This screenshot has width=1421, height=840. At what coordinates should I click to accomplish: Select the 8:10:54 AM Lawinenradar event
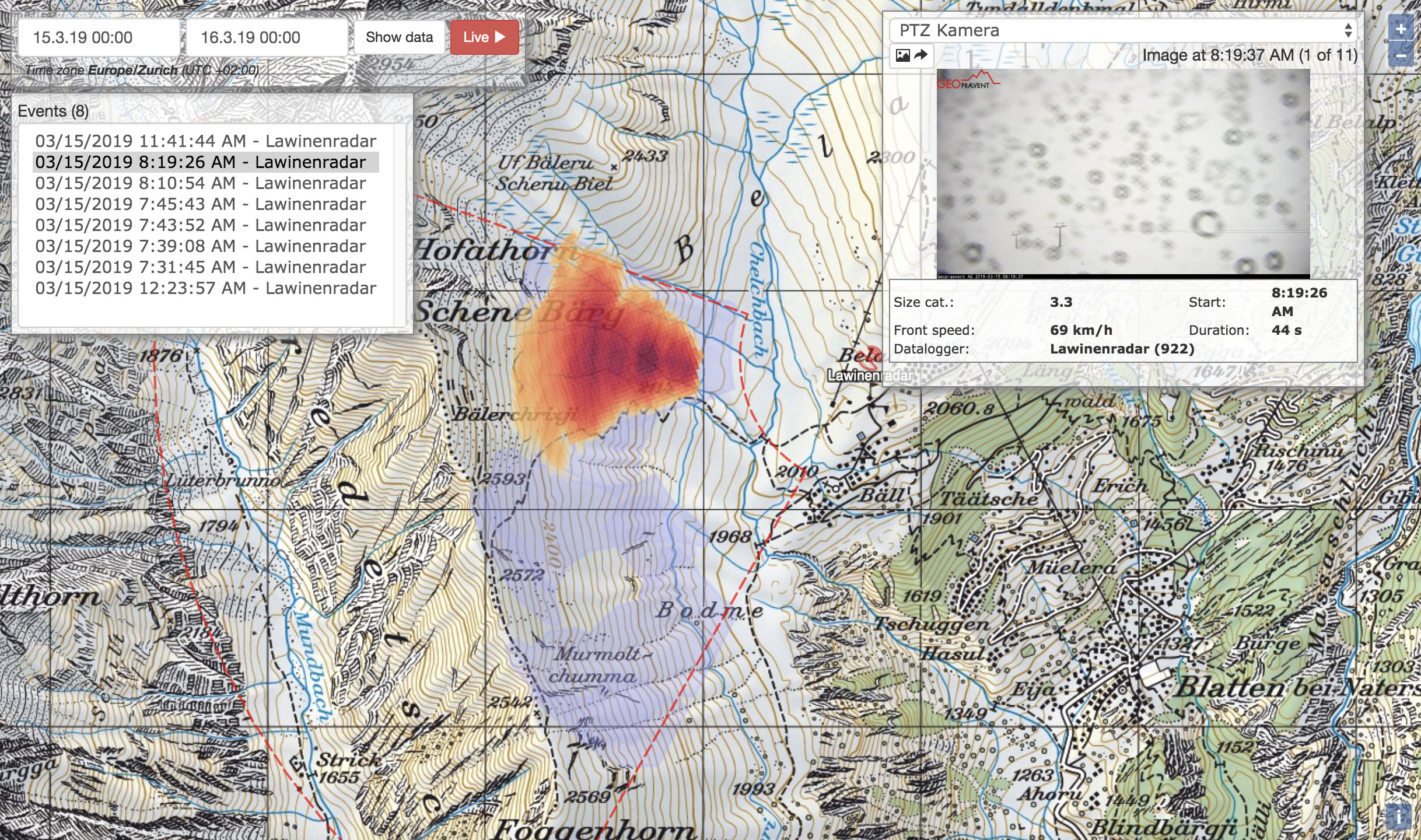click(x=206, y=183)
